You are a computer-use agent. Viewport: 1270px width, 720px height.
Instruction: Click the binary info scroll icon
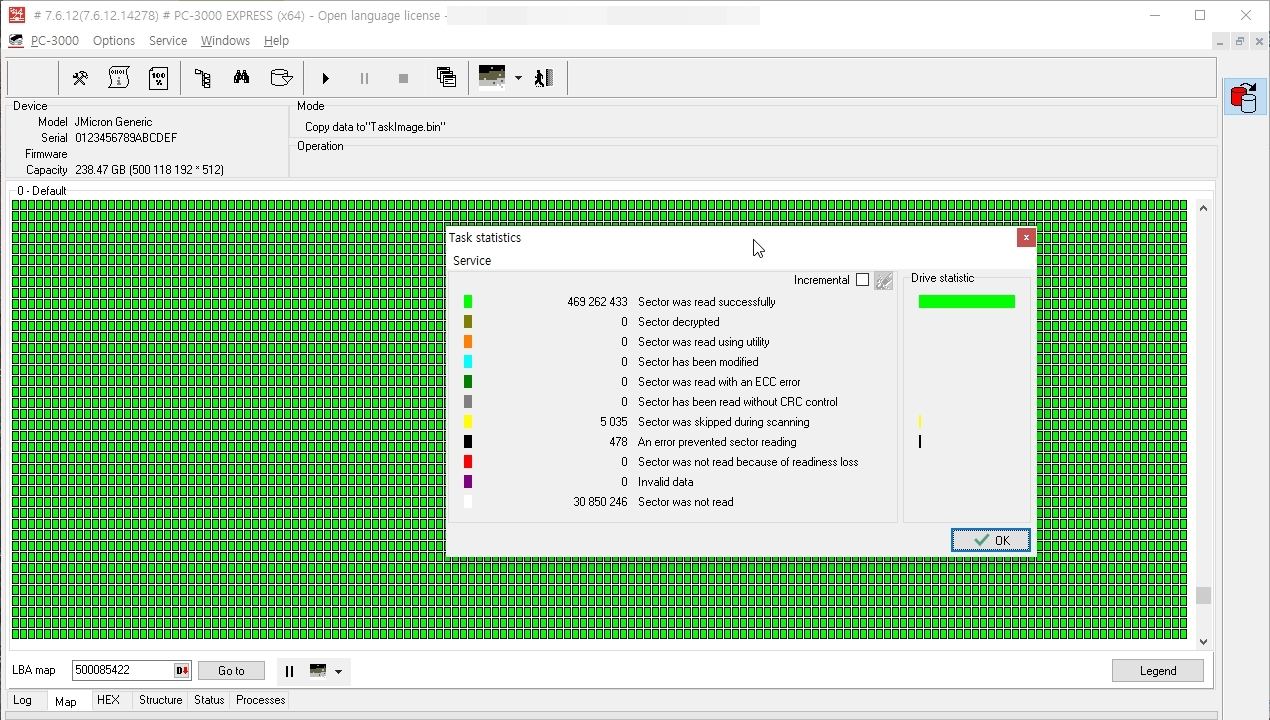pyautogui.click(x=119, y=78)
